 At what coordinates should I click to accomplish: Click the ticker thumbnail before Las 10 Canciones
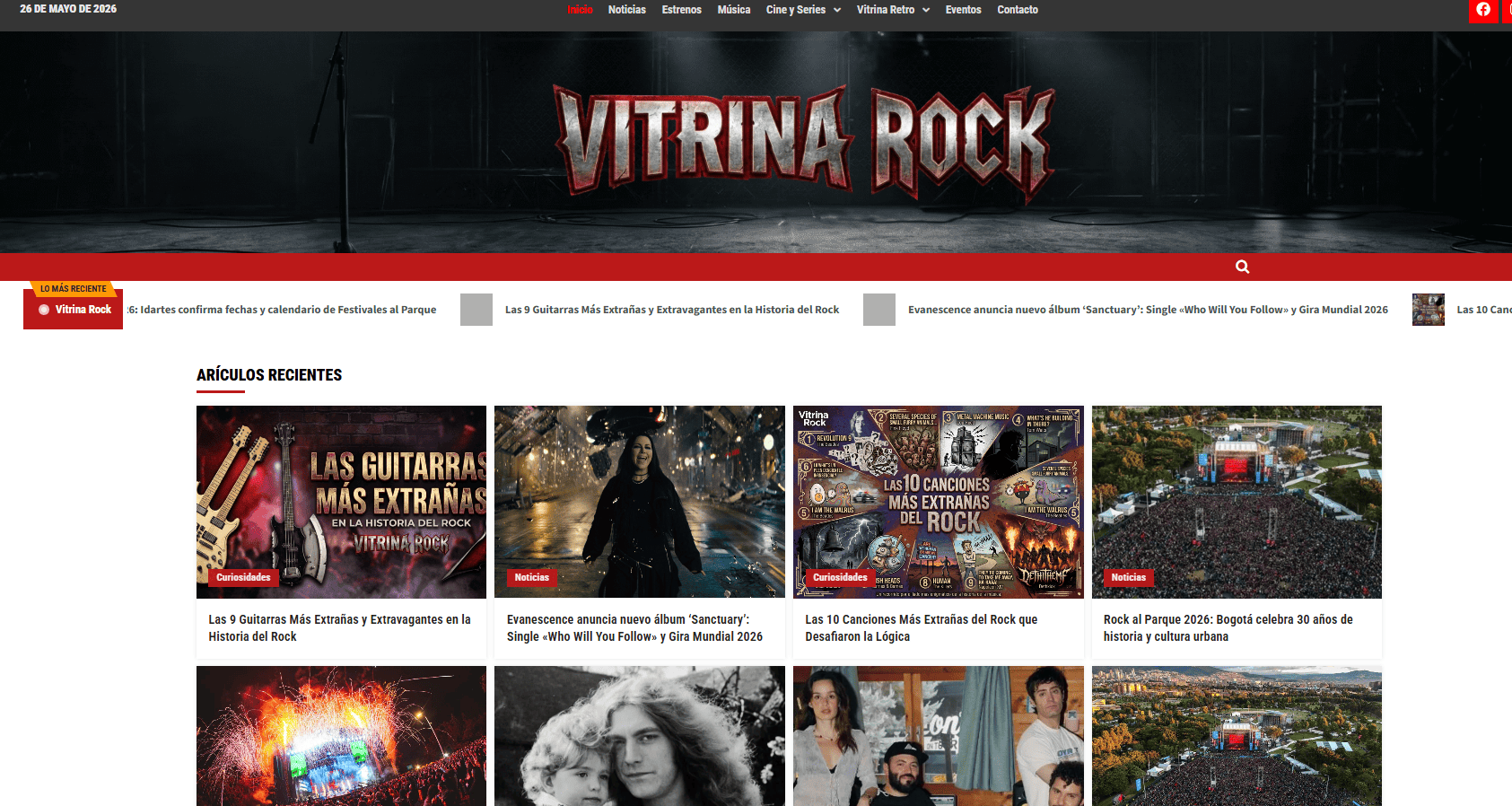(1428, 310)
